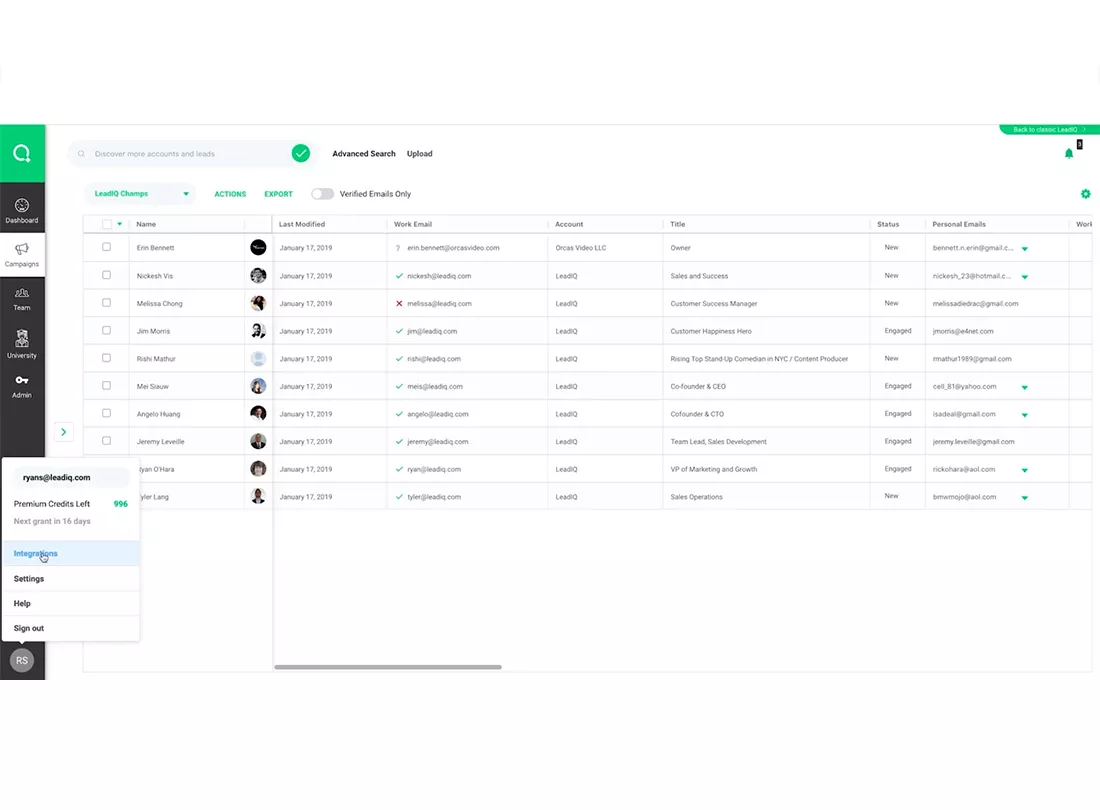The height and width of the screenshot is (810, 1100).
Task: Click the Upload link
Action: pyautogui.click(x=420, y=154)
